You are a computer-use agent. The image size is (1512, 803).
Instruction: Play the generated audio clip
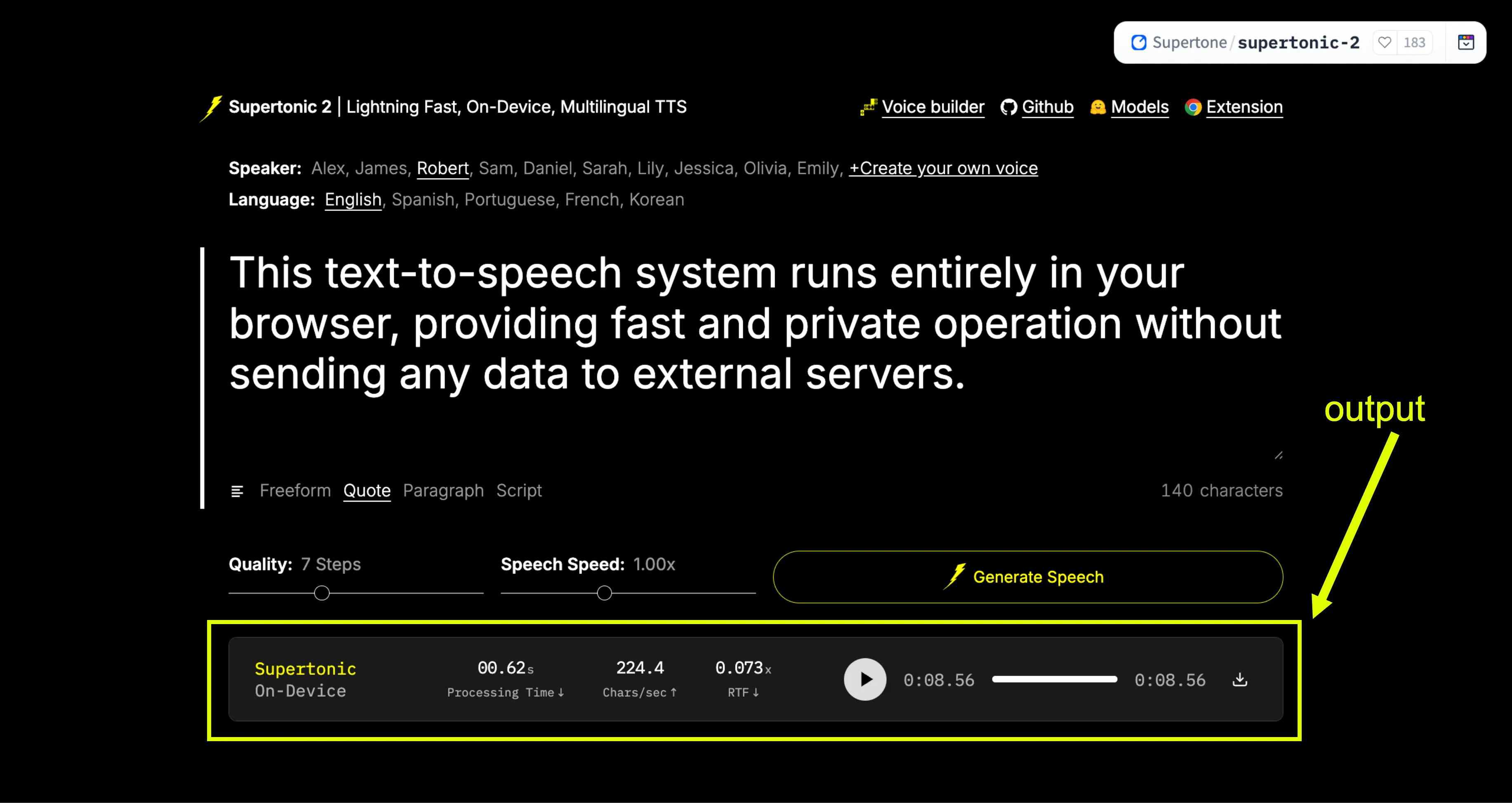[x=864, y=679]
